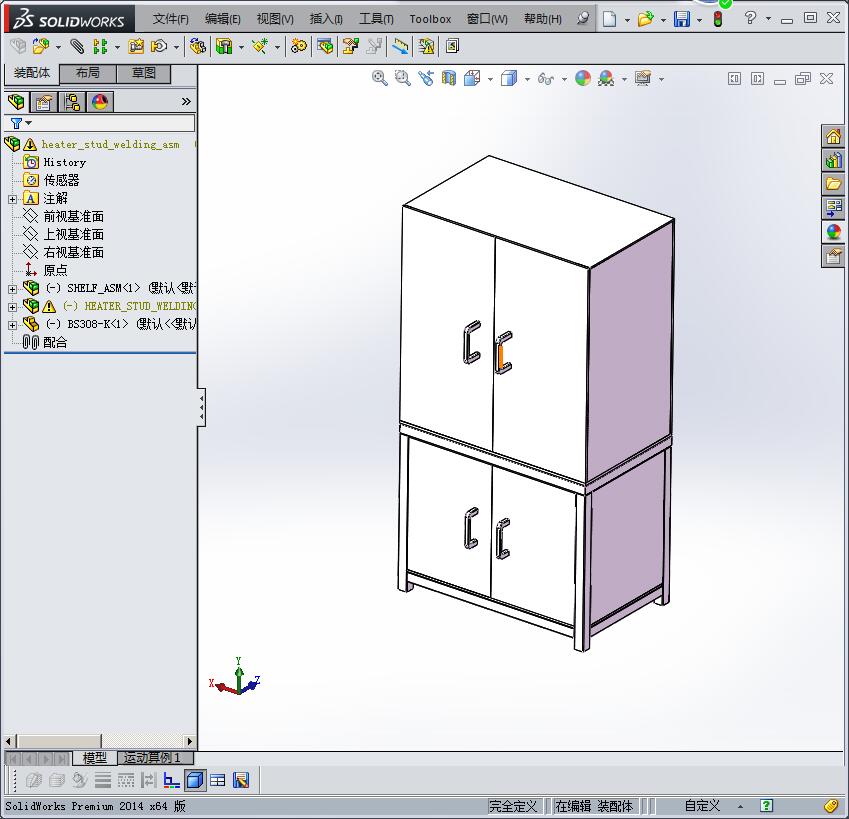Image resolution: width=849 pixels, height=819 pixels.
Task: Open the DisplayManager tab icon
Action: [100, 102]
